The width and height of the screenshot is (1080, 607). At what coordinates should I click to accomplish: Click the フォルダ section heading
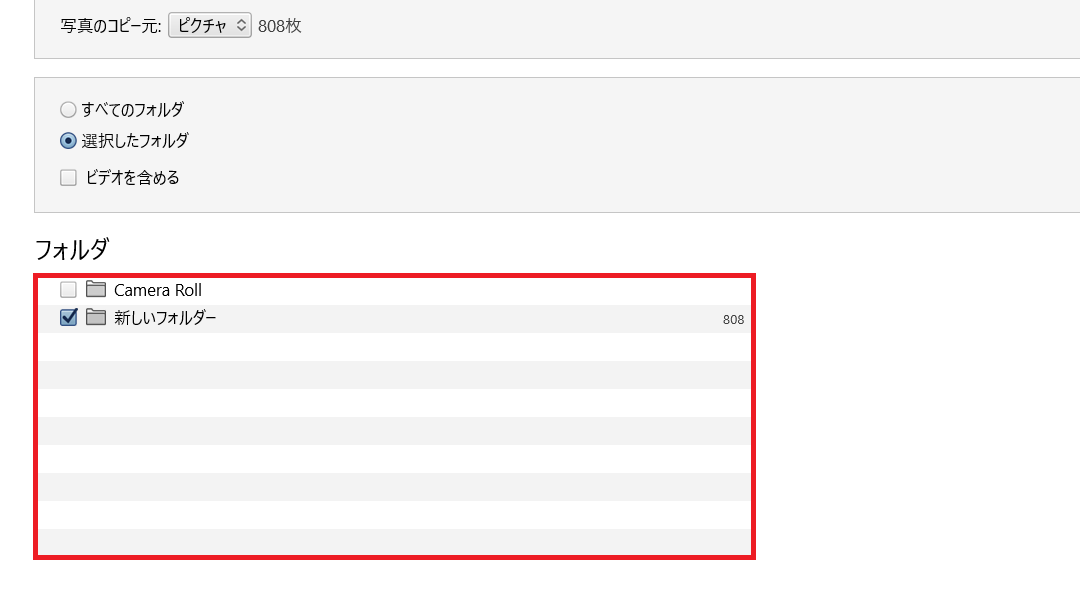pos(71,249)
